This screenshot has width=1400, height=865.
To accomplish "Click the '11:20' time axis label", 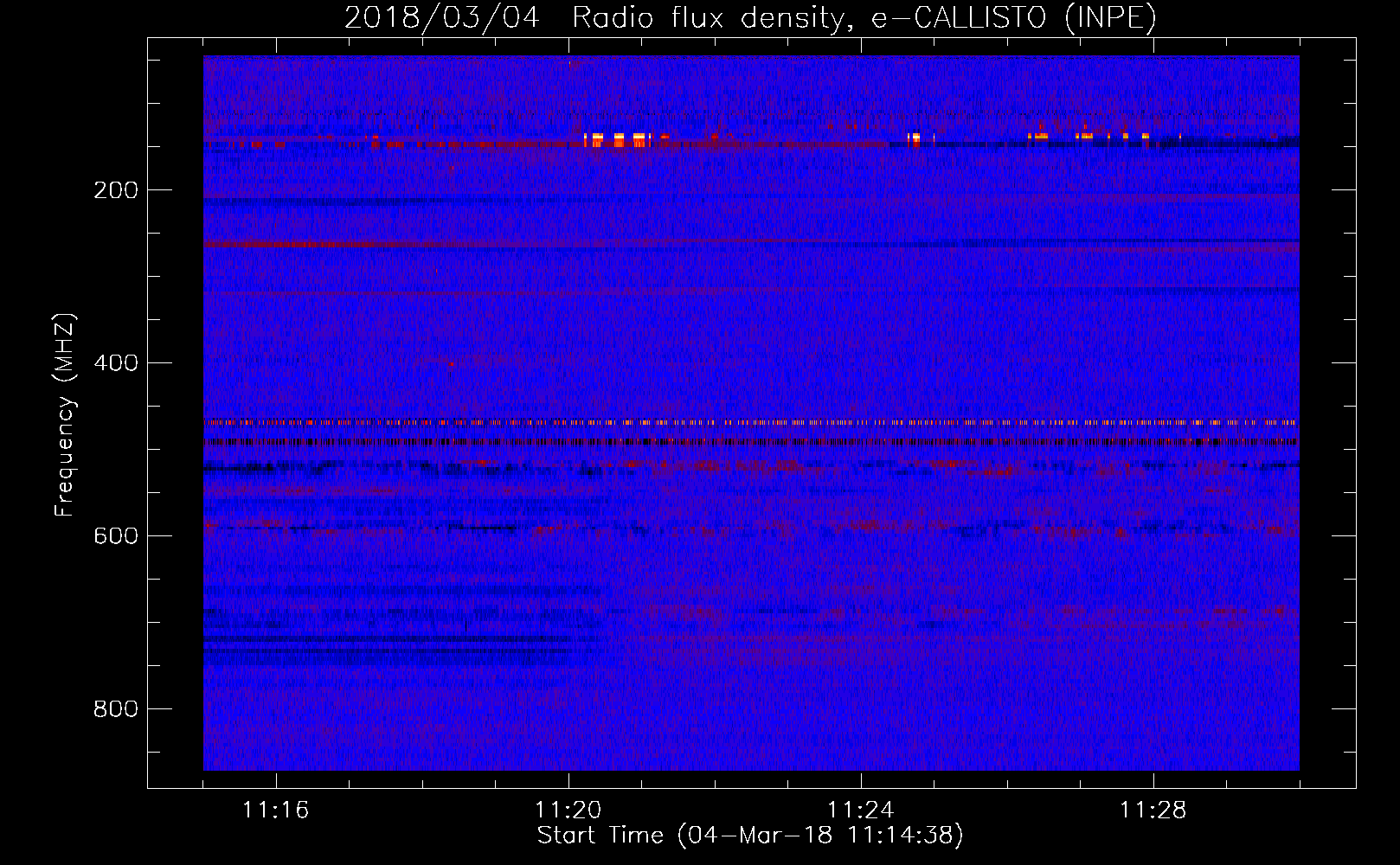I will tap(568, 811).
